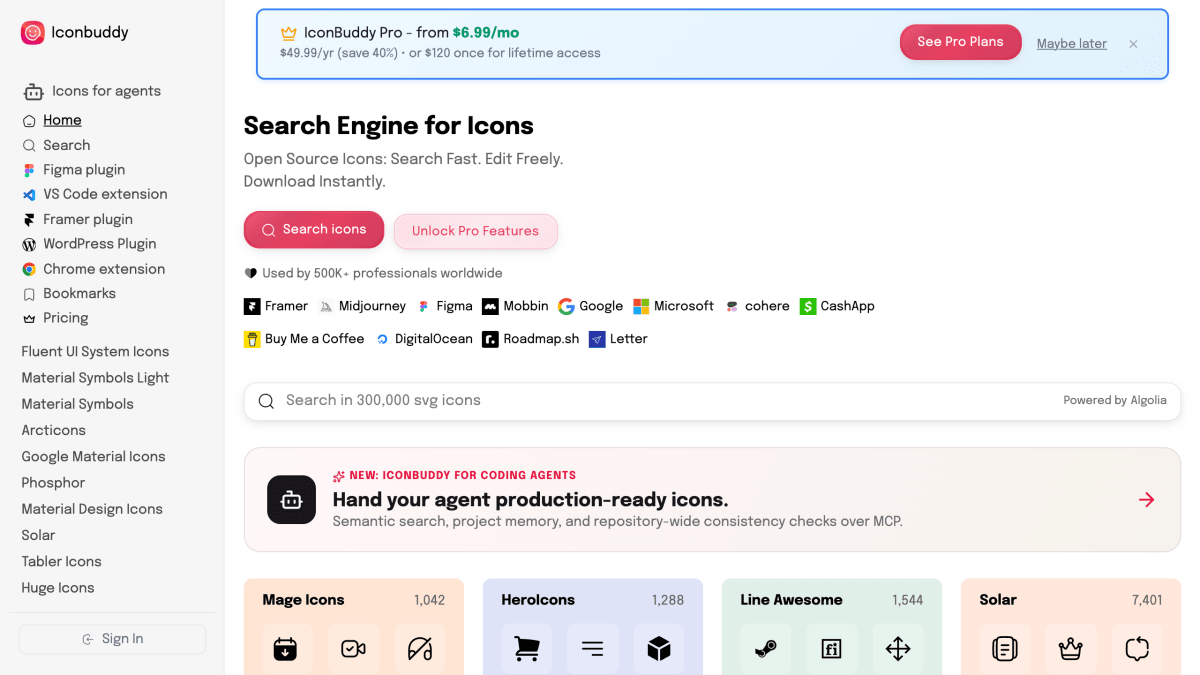The image size is (1200, 675).
Task: Open Google Material Icons set
Action: pyautogui.click(x=93, y=456)
